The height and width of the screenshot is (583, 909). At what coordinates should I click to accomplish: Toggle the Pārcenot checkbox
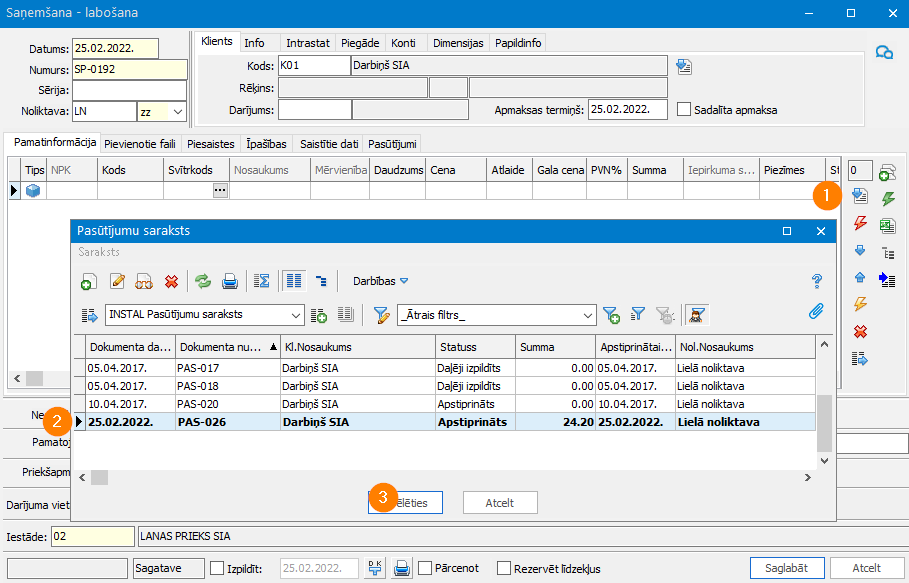click(425, 568)
